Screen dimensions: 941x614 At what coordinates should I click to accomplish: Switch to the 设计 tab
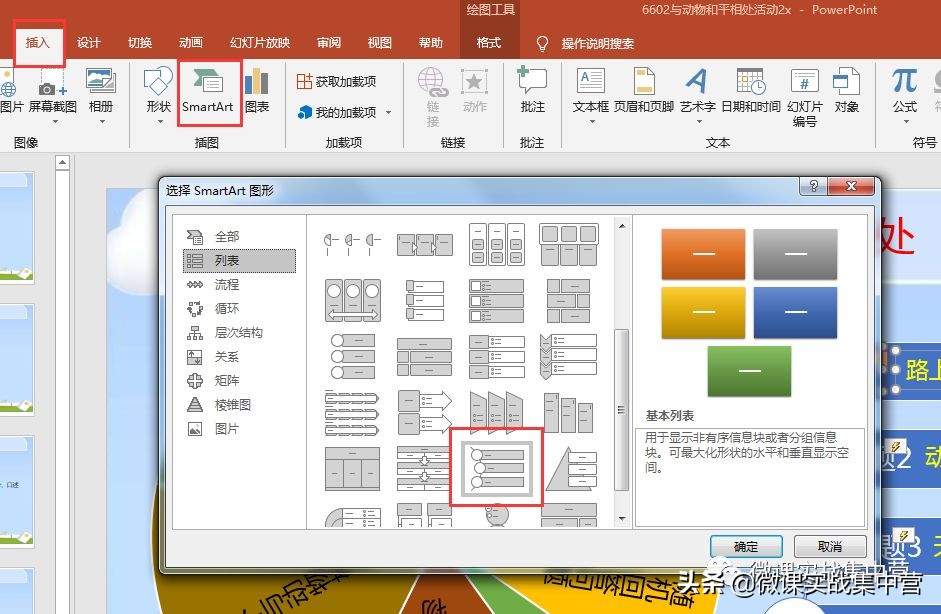(x=88, y=43)
